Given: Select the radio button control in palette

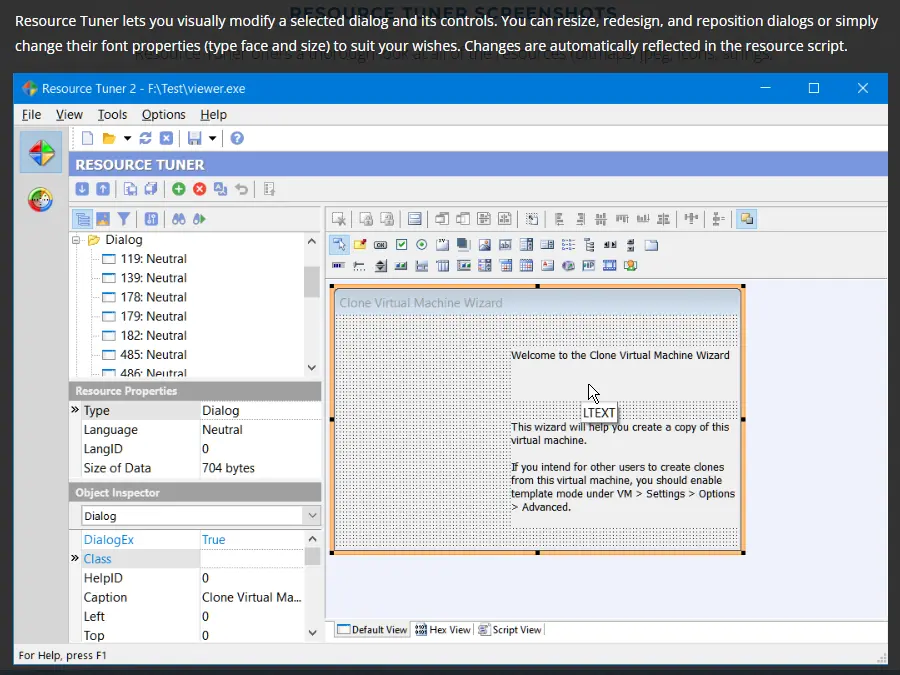Looking at the screenshot, I should (x=422, y=245).
